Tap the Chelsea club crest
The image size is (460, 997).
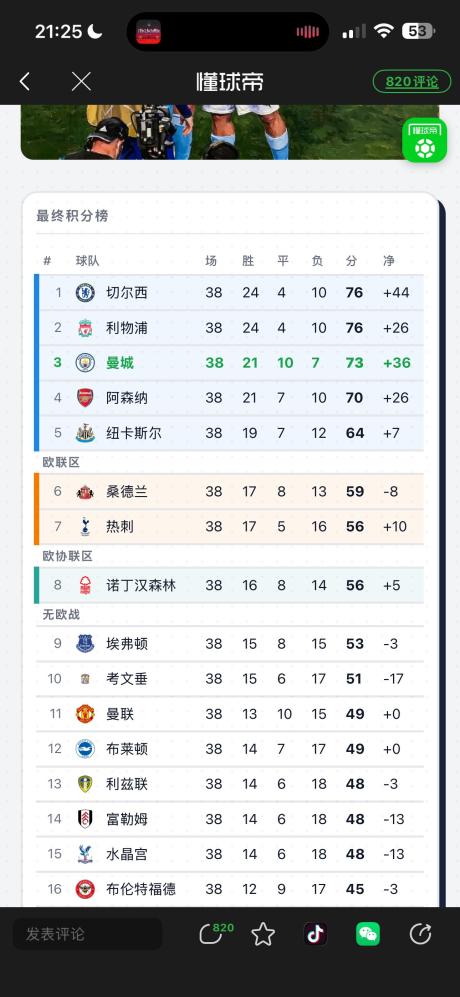coord(85,292)
